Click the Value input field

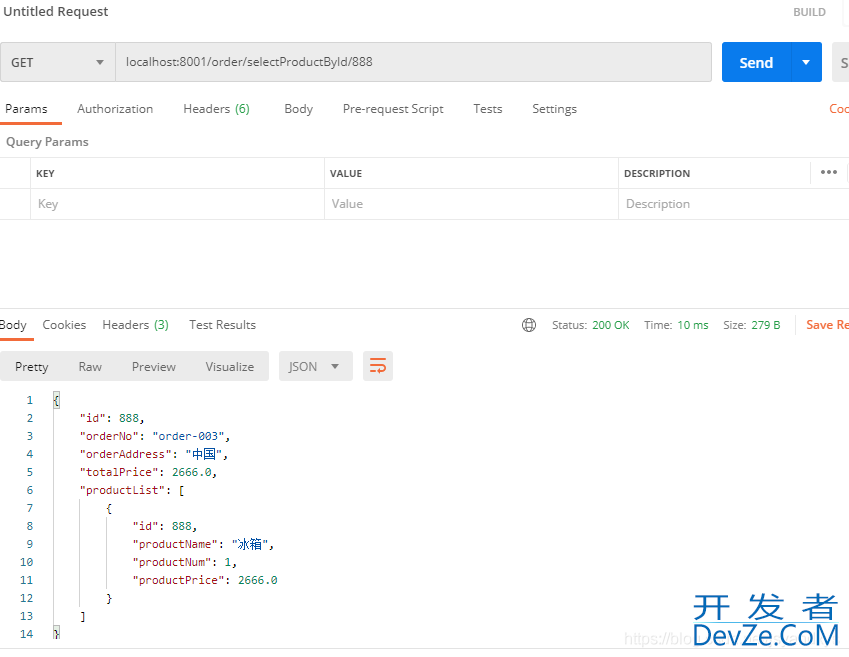tap(471, 204)
